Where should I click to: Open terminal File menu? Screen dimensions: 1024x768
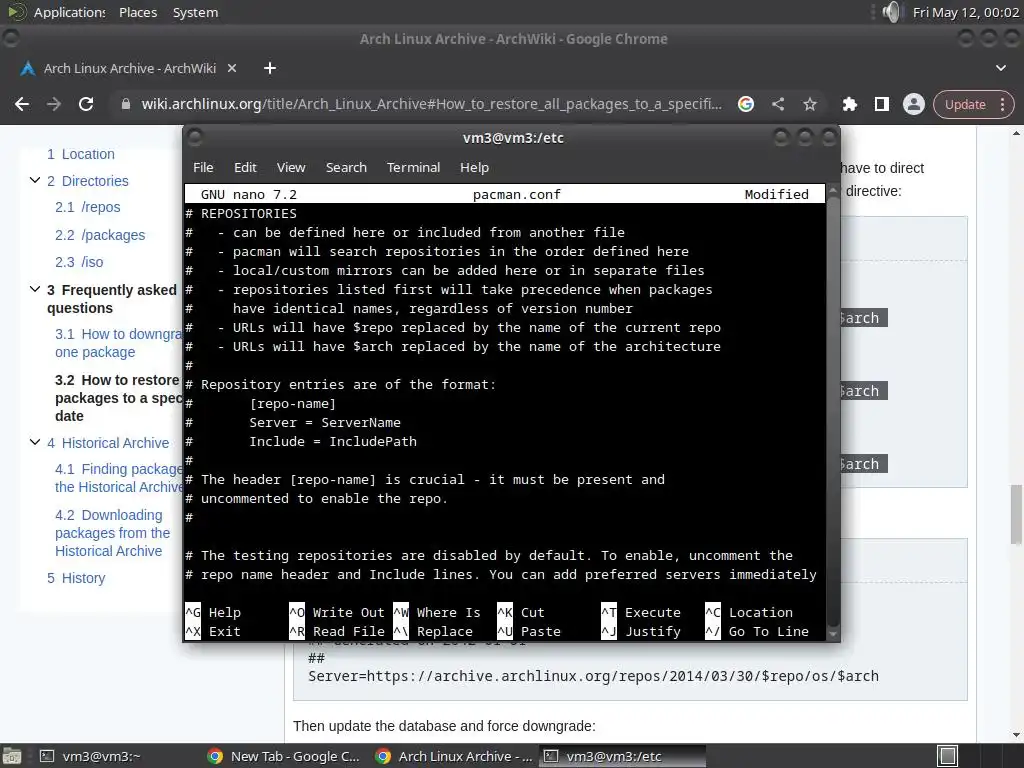coord(203,167)
